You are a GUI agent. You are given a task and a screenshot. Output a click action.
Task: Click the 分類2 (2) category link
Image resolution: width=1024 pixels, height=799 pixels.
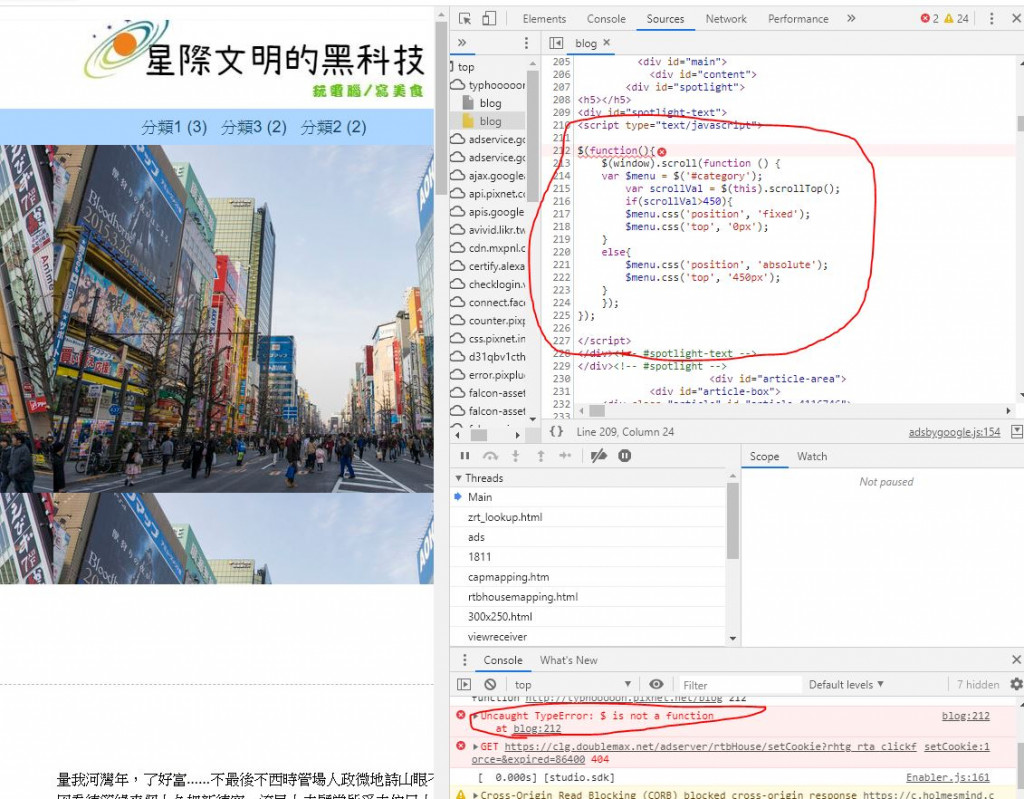click(x=333, y=127)
